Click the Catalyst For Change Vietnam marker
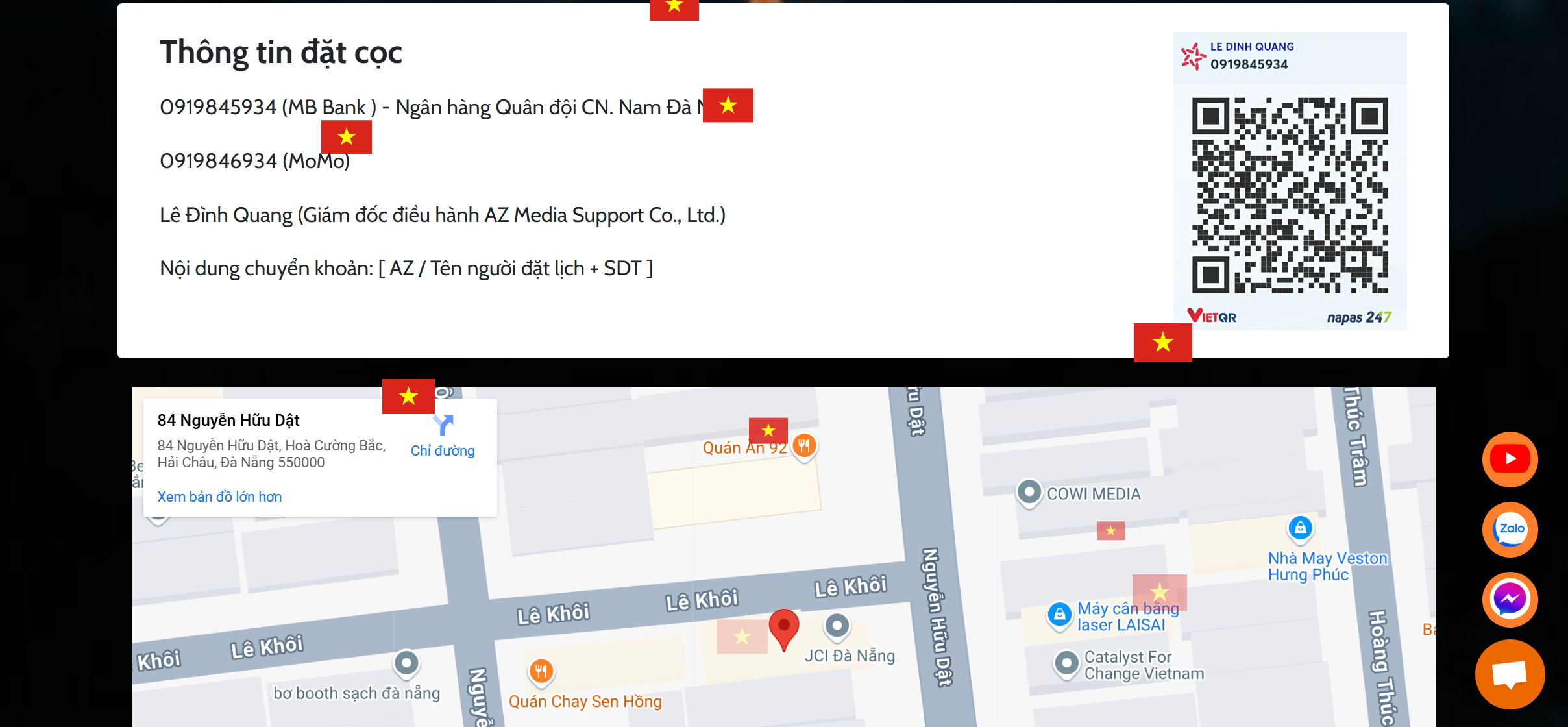The image size is (1568, 727). [1066, 664]
